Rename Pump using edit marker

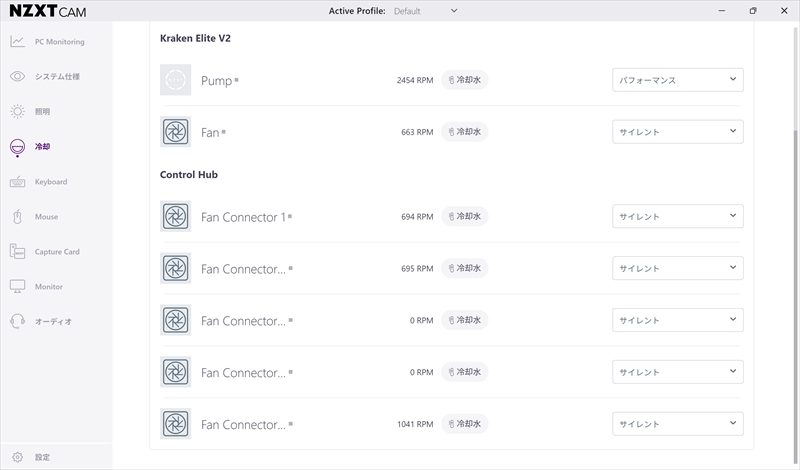tap(237, 80)
